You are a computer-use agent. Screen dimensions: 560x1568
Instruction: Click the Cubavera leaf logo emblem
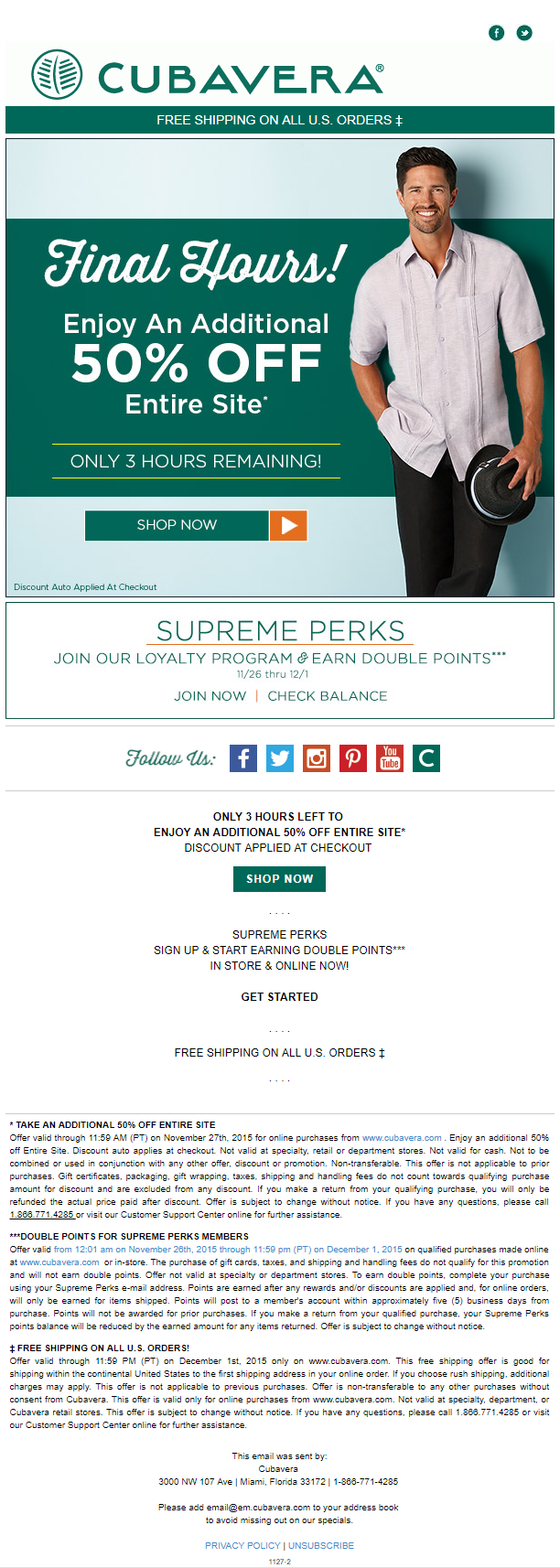[57, 75]
